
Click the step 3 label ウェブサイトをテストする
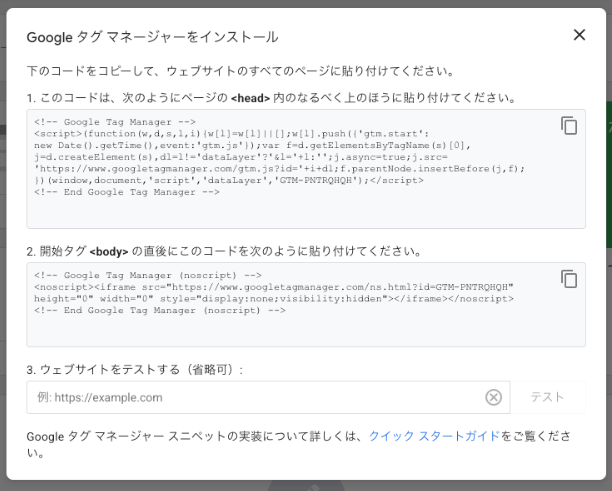pyautogui.click(x=135, y=369)
